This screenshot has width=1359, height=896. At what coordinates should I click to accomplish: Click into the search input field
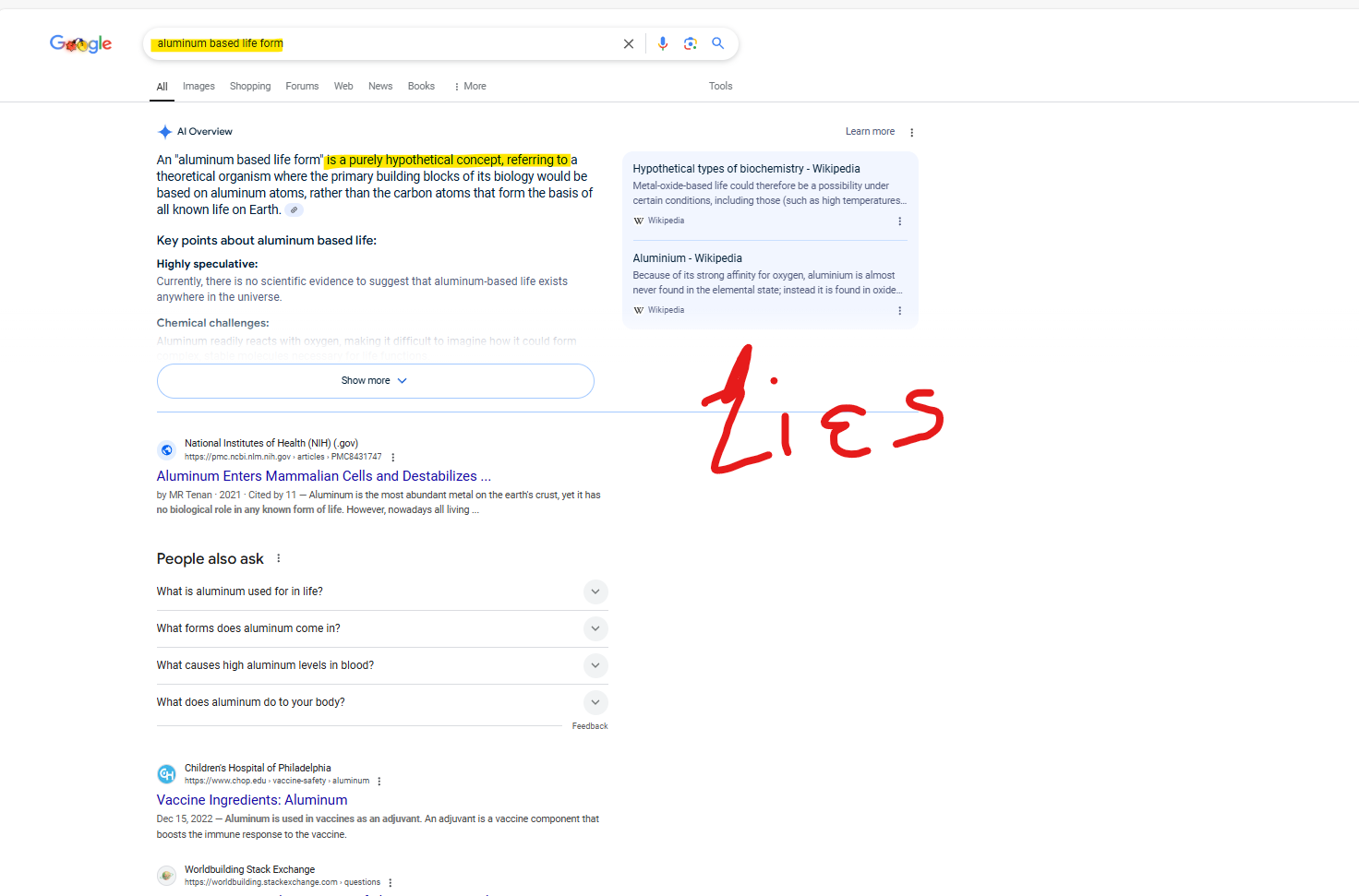coord(383,43)
